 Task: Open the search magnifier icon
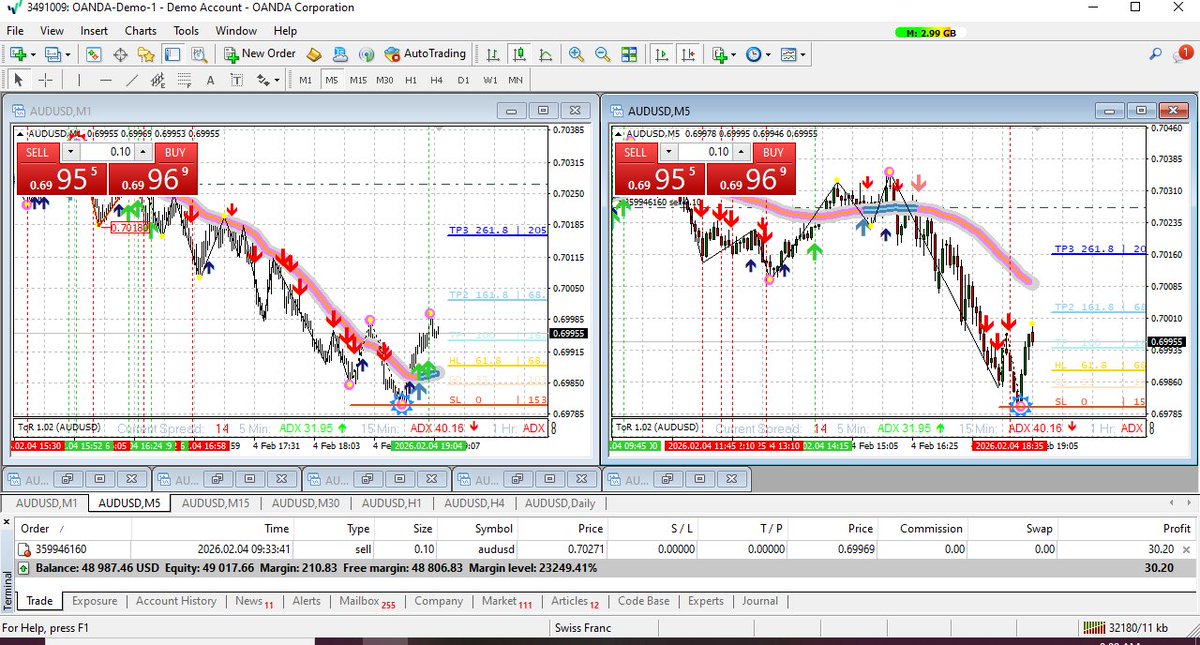pos(1156,54)
